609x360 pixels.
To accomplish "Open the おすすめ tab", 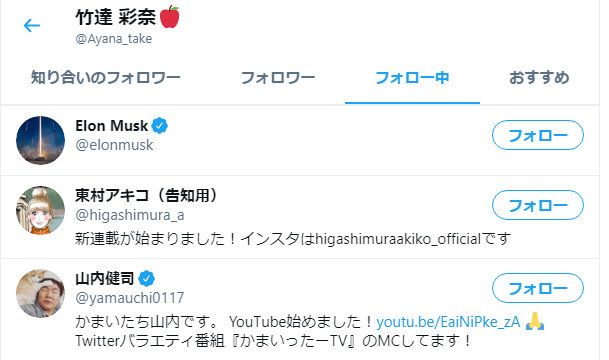I will point(539,78).
